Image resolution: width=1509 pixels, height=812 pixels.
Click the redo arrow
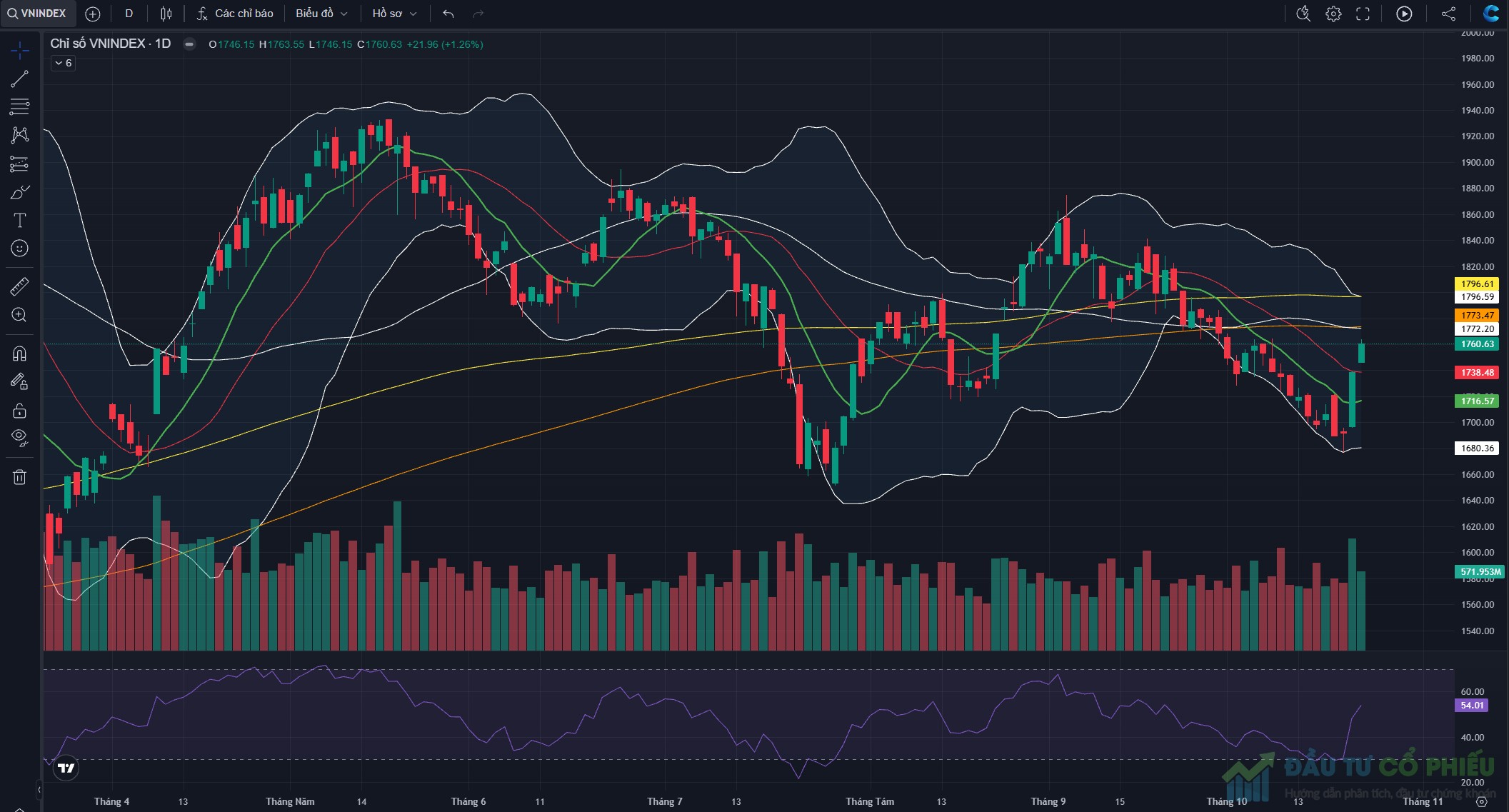(478, 14)
